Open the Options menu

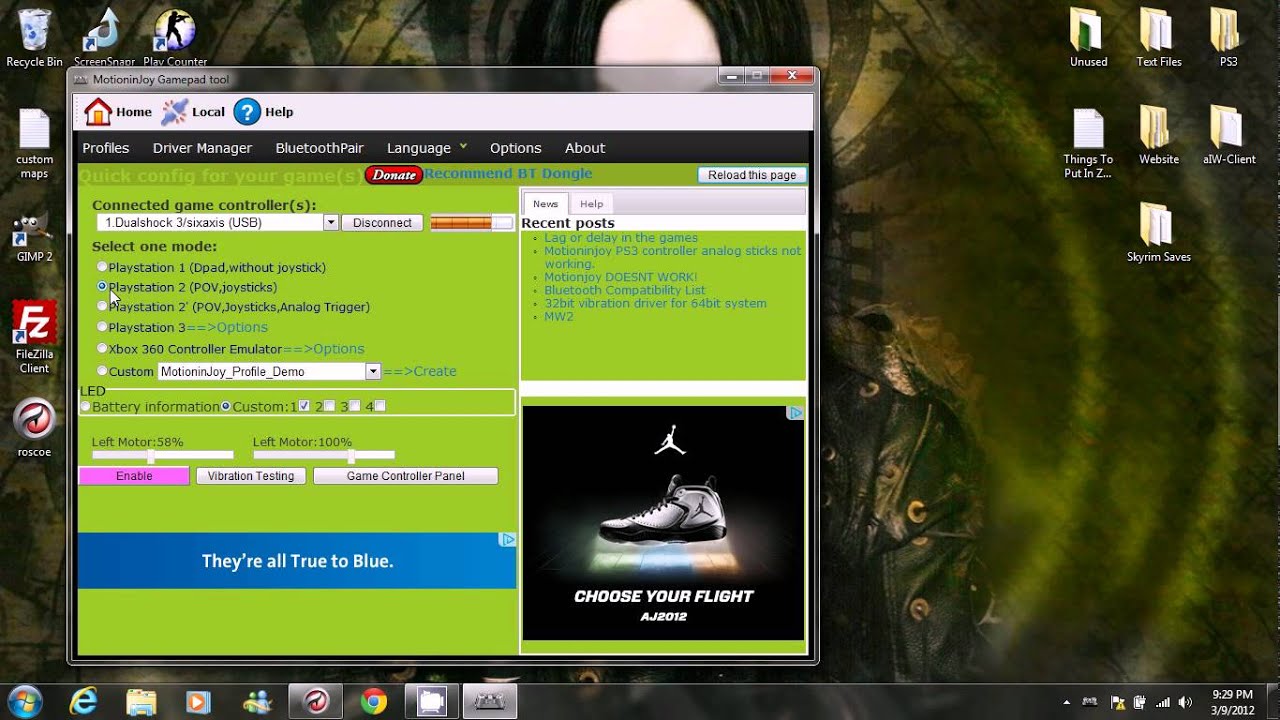pyautogui.click(x=515, y=148)
